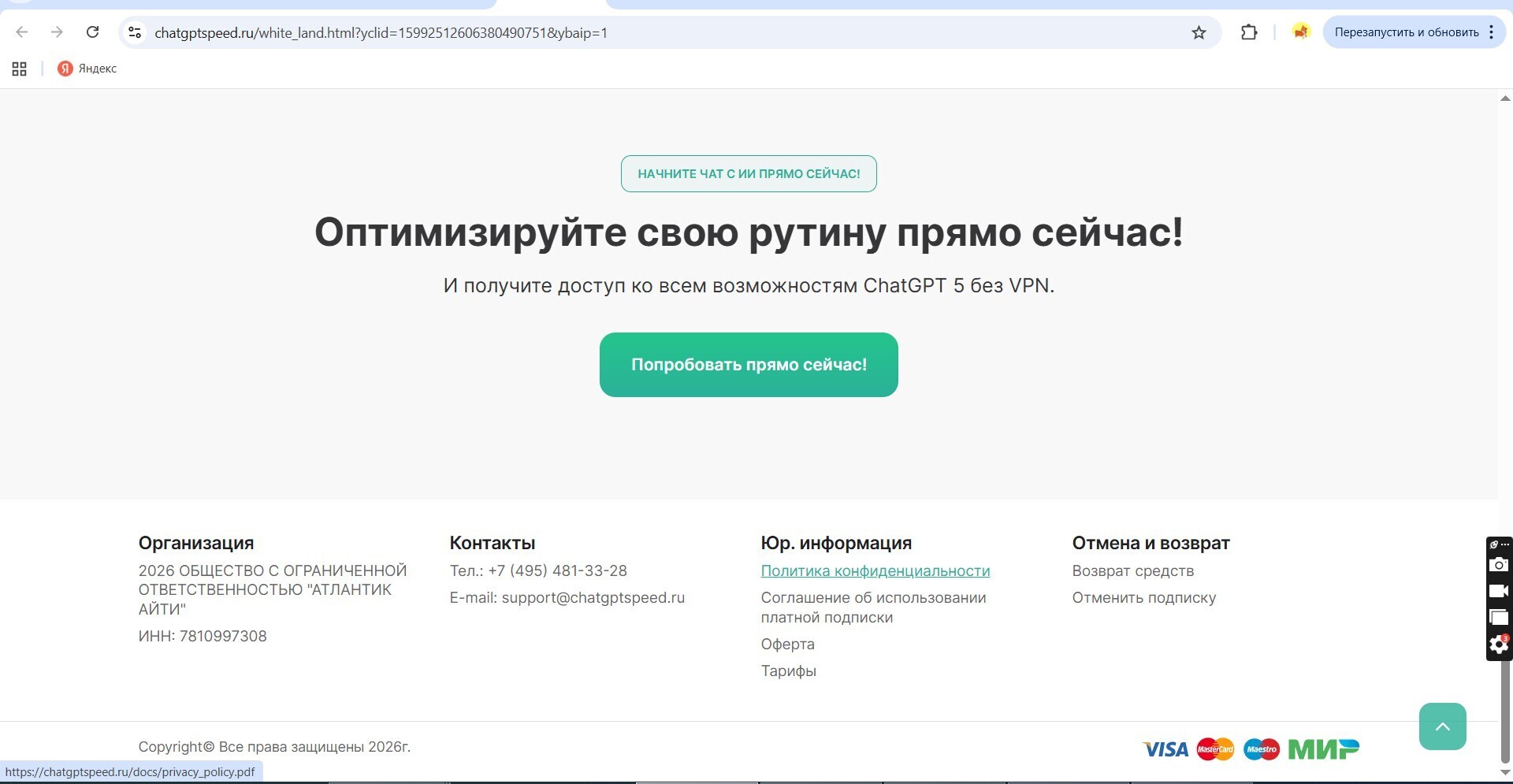The image size is (1513, 784).
Task: Click the scroll-to-top green arrow button
Action: [x=1442, y=726]
